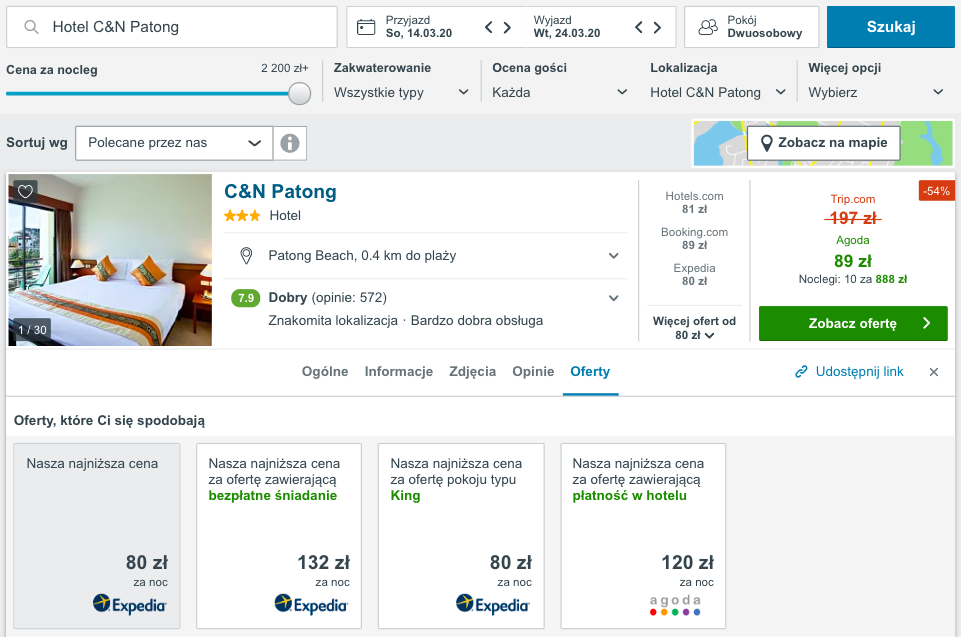Expand the Patong Beach location details
The width and height of the screenshot is (961, 637).
(613, 256)
